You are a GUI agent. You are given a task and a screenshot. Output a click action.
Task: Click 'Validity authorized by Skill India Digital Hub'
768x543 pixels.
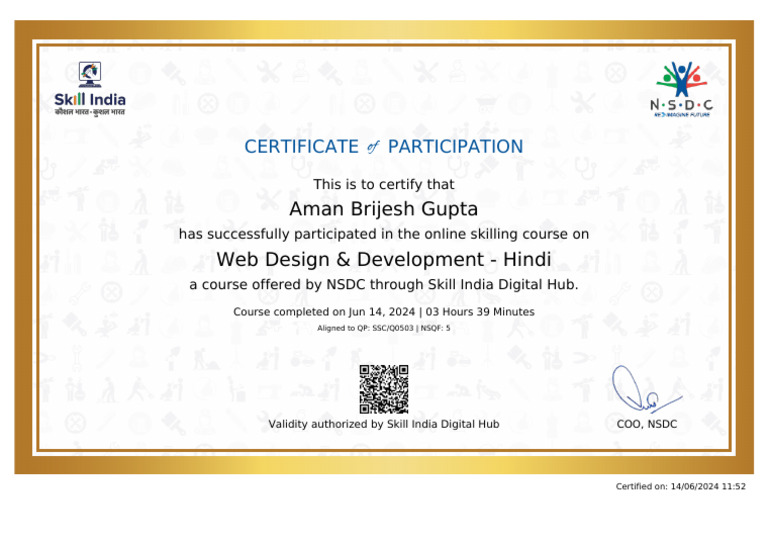(384, 424)
